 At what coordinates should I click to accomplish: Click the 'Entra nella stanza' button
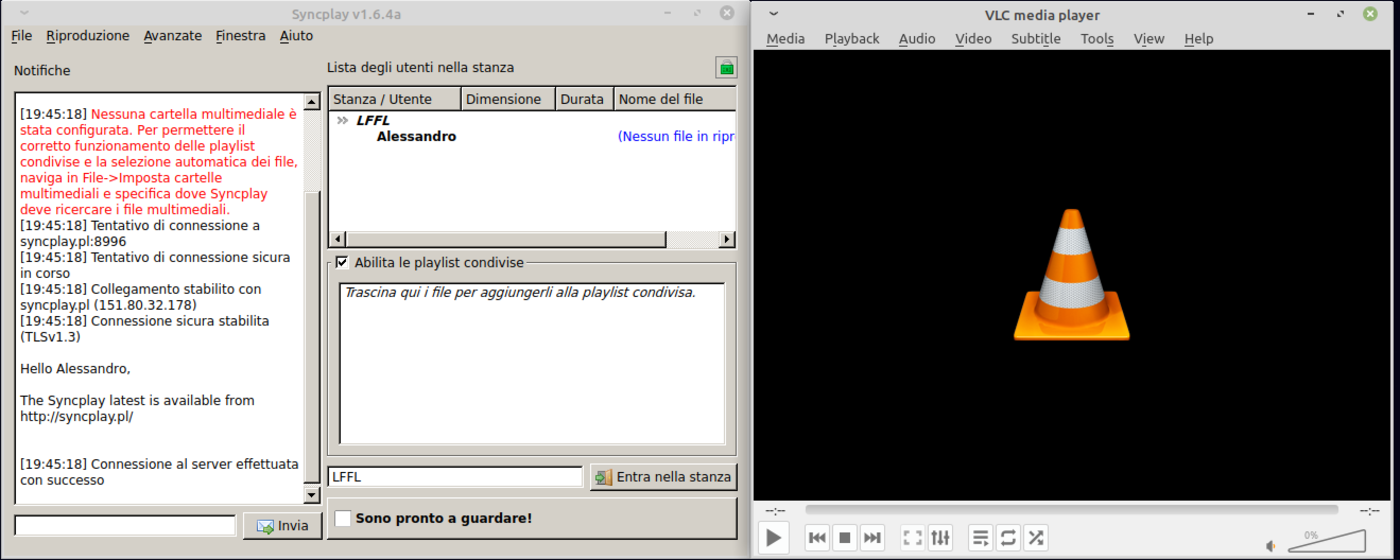[x=663, y=477]
